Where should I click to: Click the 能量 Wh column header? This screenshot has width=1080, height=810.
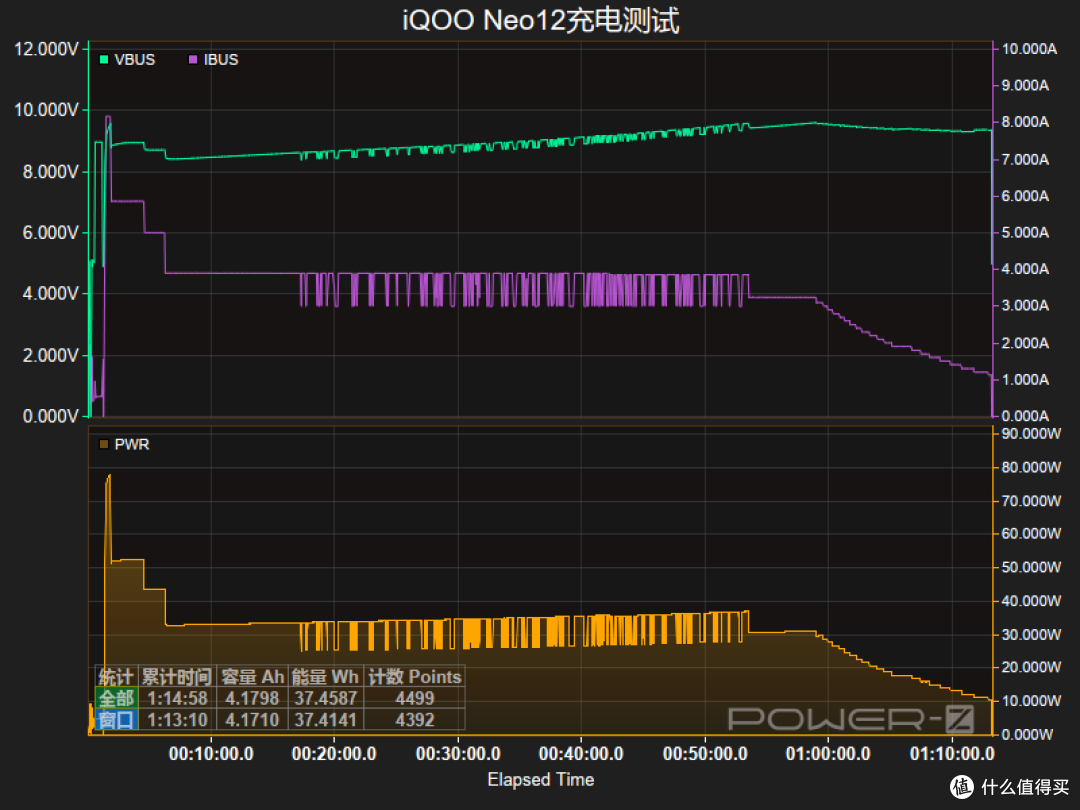[x=325, y=676]
